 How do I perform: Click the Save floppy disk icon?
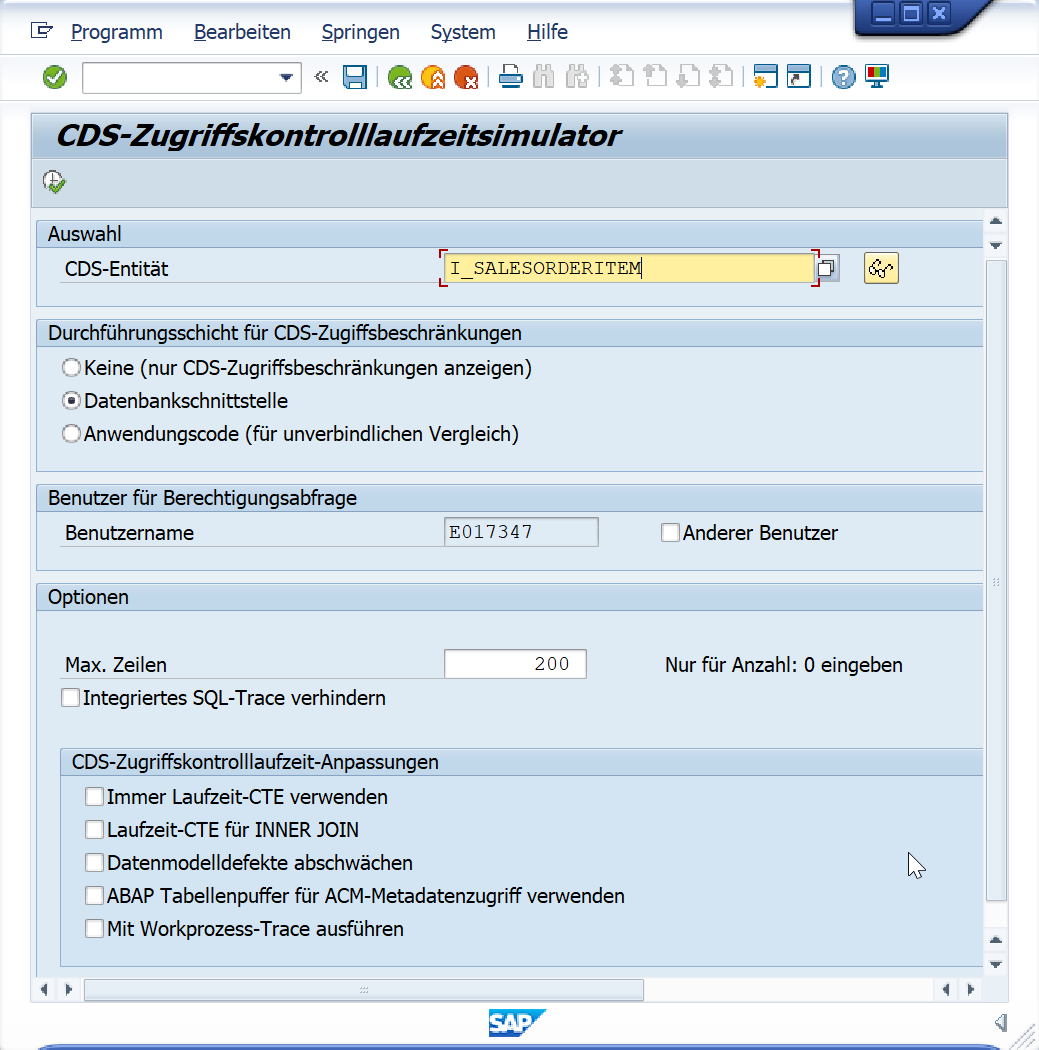(354, 77)
